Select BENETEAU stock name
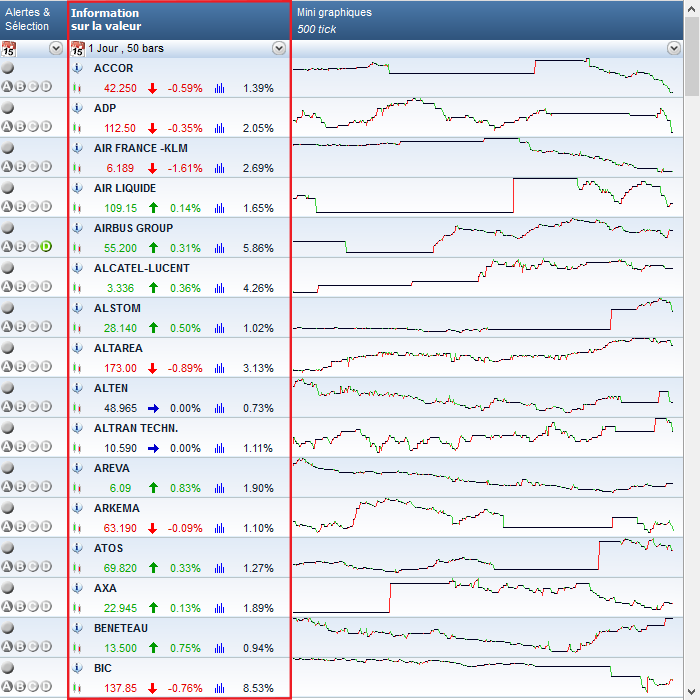 [x=121, y=628]
